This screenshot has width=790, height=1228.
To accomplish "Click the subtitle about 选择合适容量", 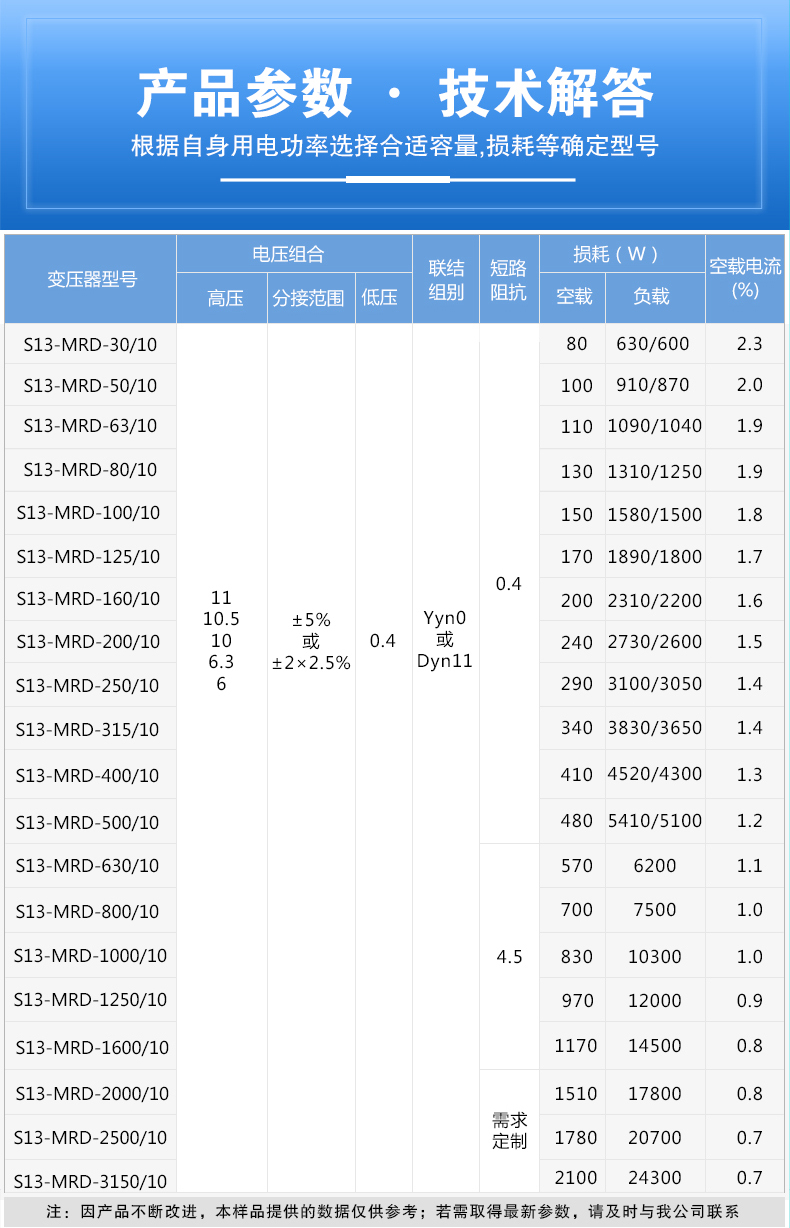I will coord(395,146).
